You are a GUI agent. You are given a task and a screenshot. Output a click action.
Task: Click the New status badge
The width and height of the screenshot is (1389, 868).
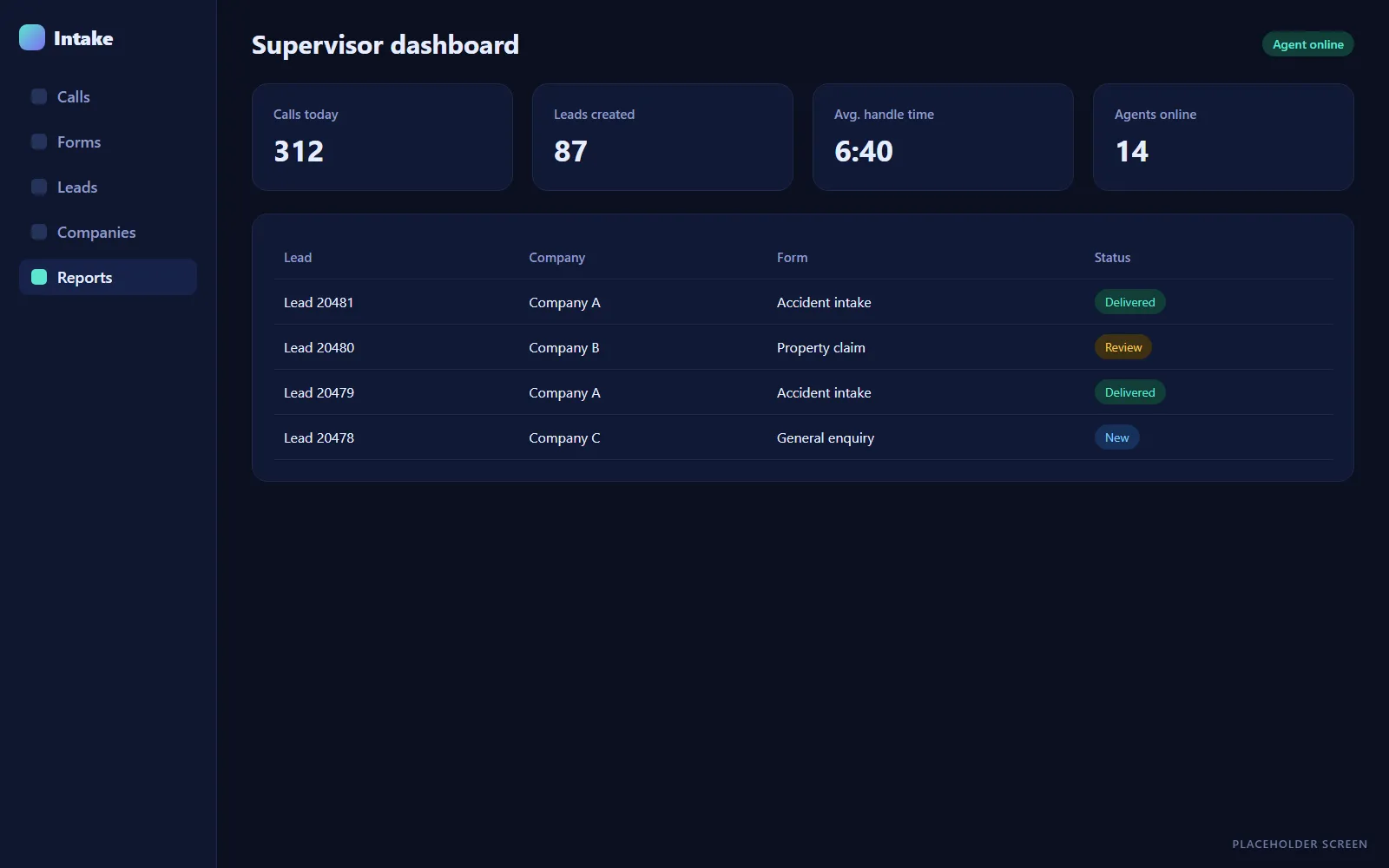click(1116, 437)
